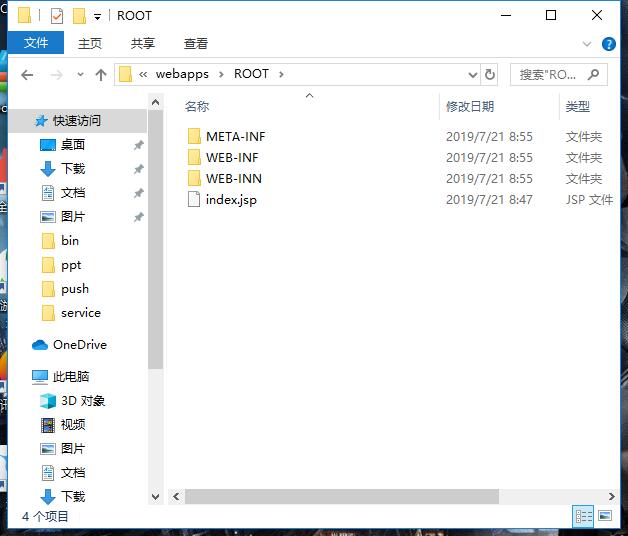Open the push folder in sidebar
628x536 pixels.
(x=75, y=289)
